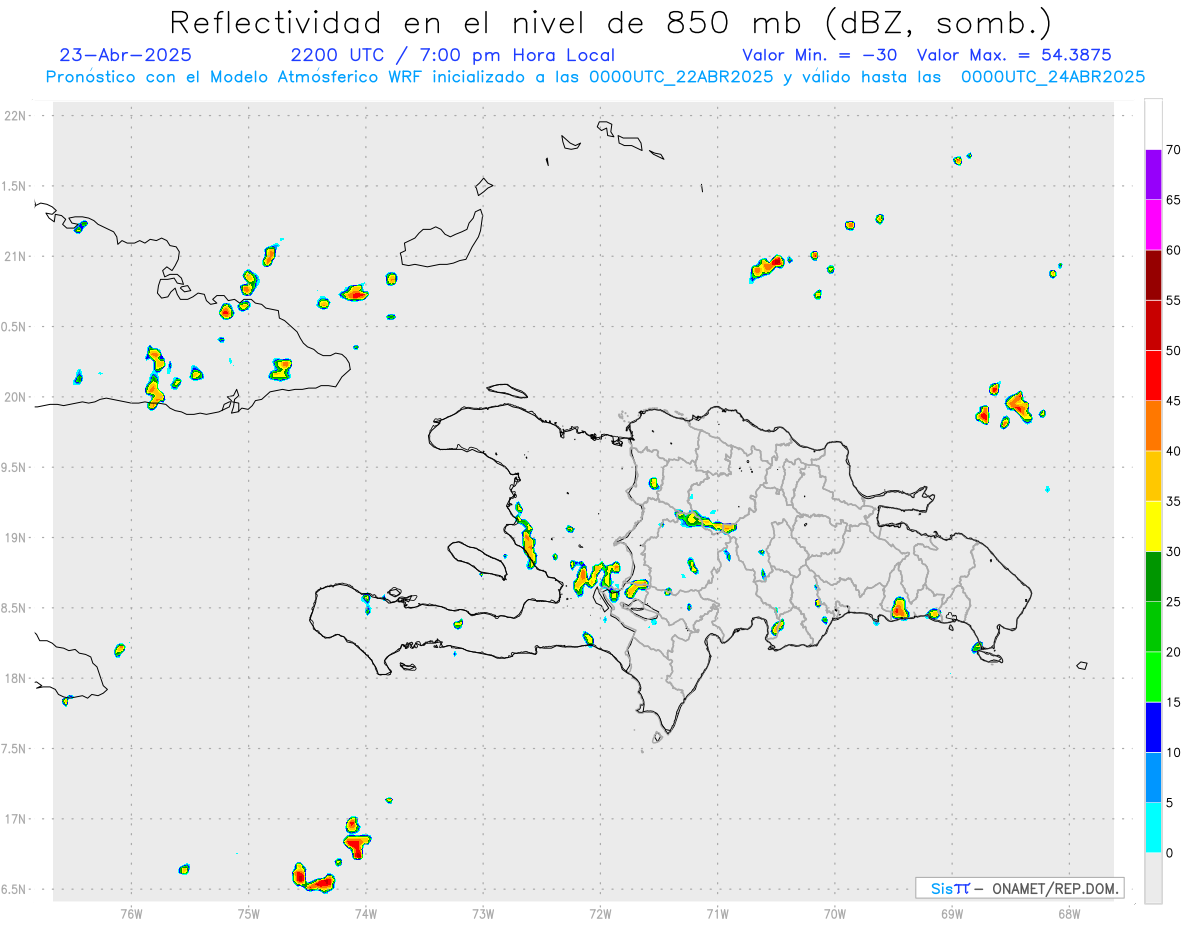Click the '69W' longitude label
Screen dimensions: 1200x927
[952, 913]
